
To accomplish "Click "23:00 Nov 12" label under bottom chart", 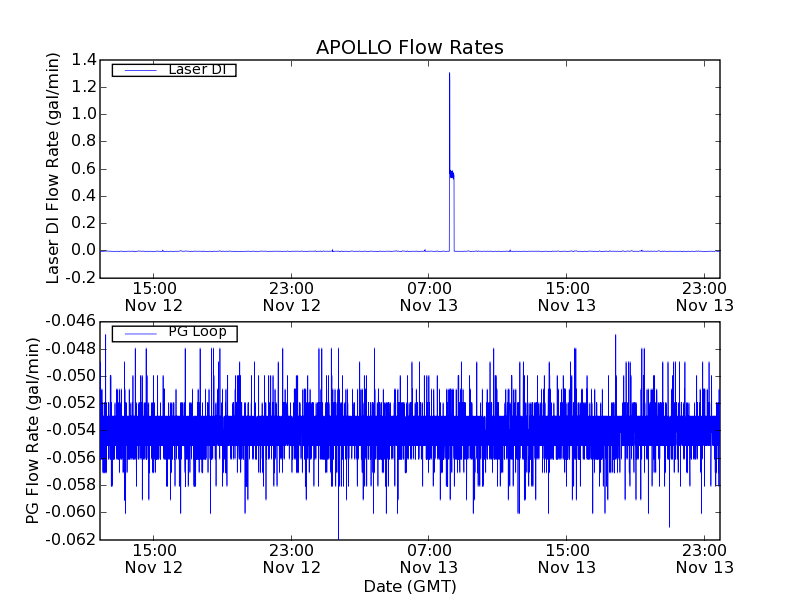I will pos(292,558).
